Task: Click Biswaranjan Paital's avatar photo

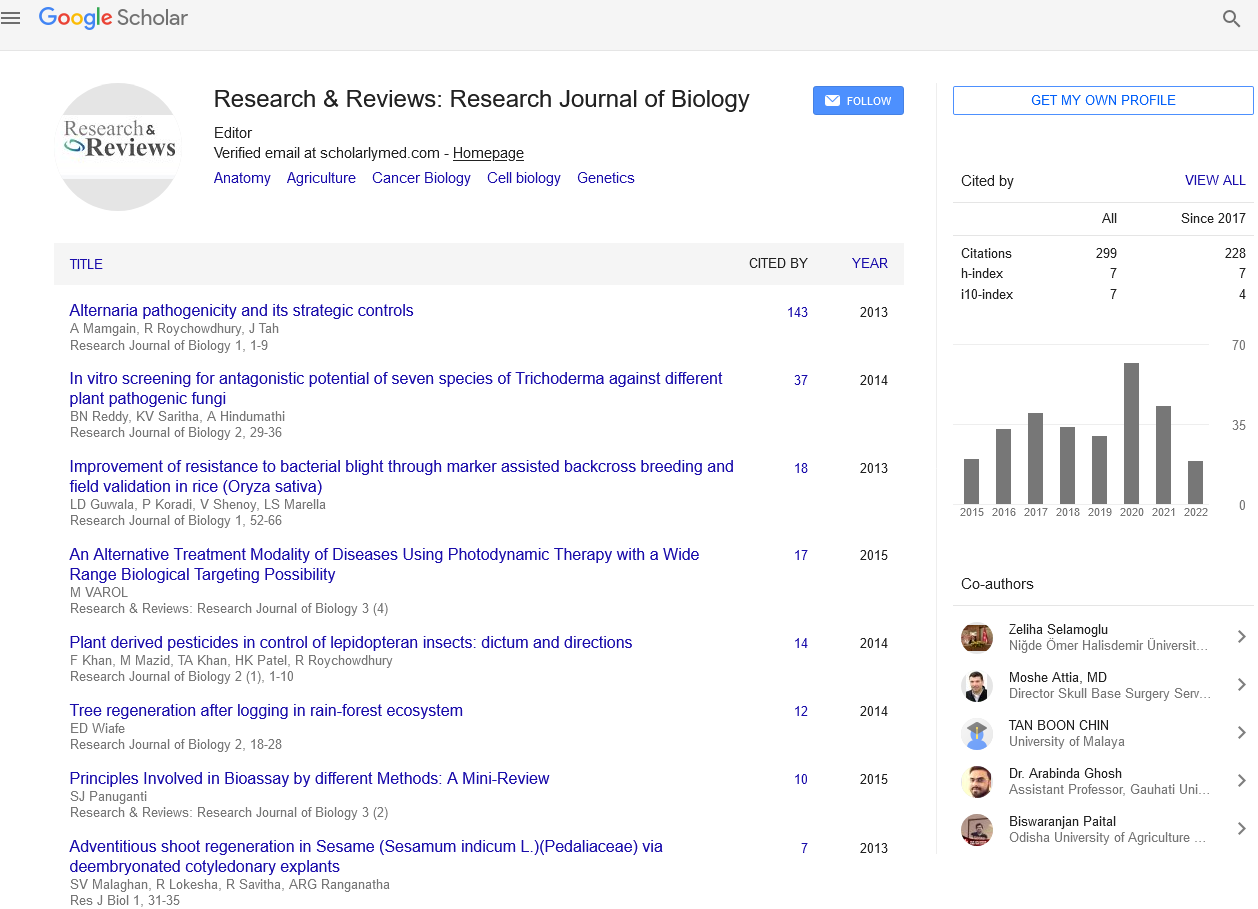Action: tap(976, 829)
